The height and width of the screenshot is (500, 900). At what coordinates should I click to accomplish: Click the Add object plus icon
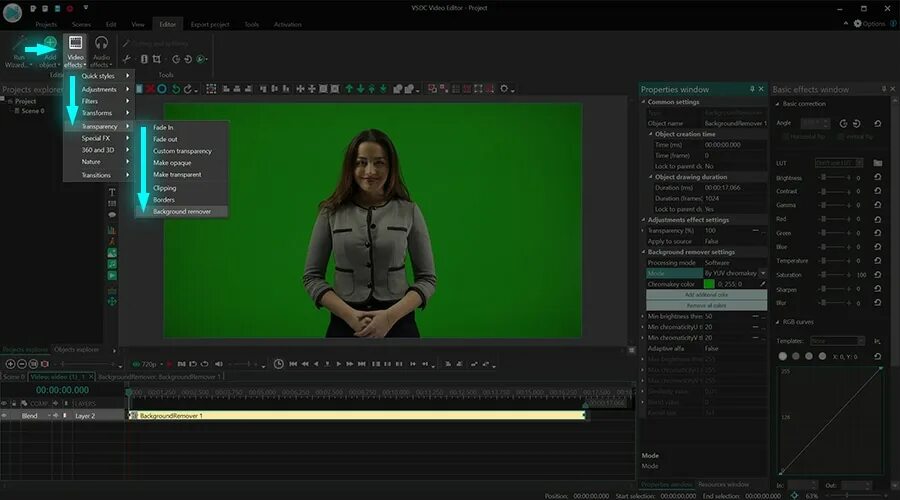tap(51, 41)
